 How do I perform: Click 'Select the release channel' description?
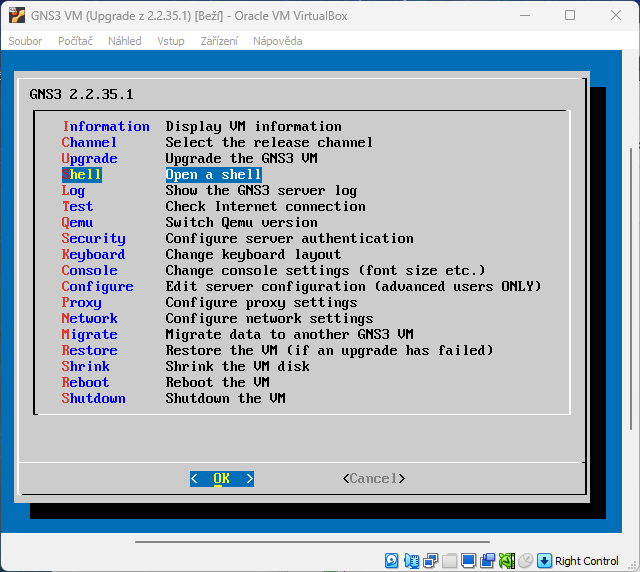click(x=269, y=142)
